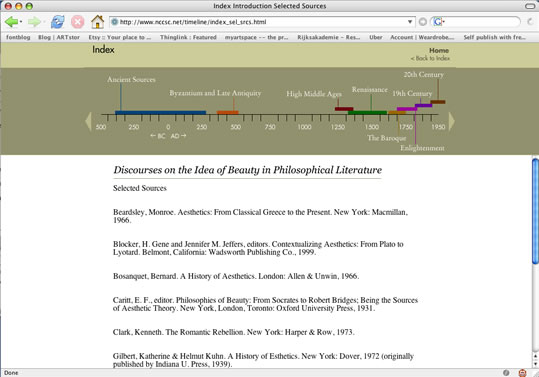This screenshot has height=377, width=539.
Task: Reload the page with the refresh icon
Action: pyautogui.click(x=57, y=22)
